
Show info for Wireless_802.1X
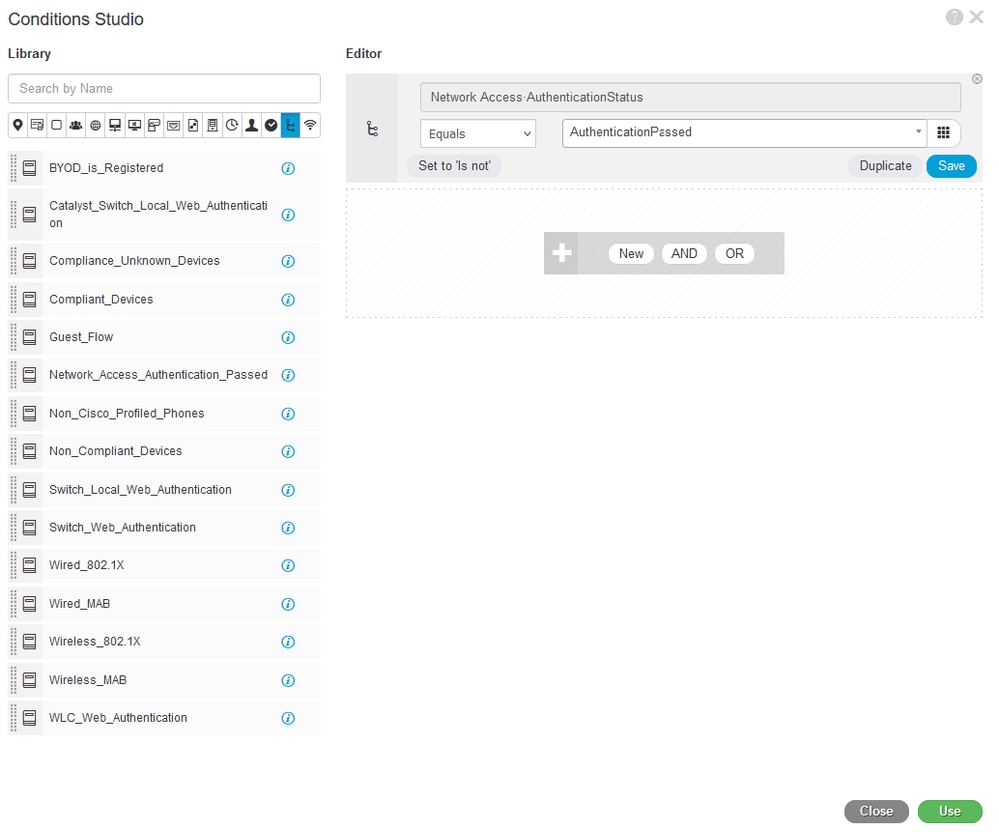(x=288, y=642)
